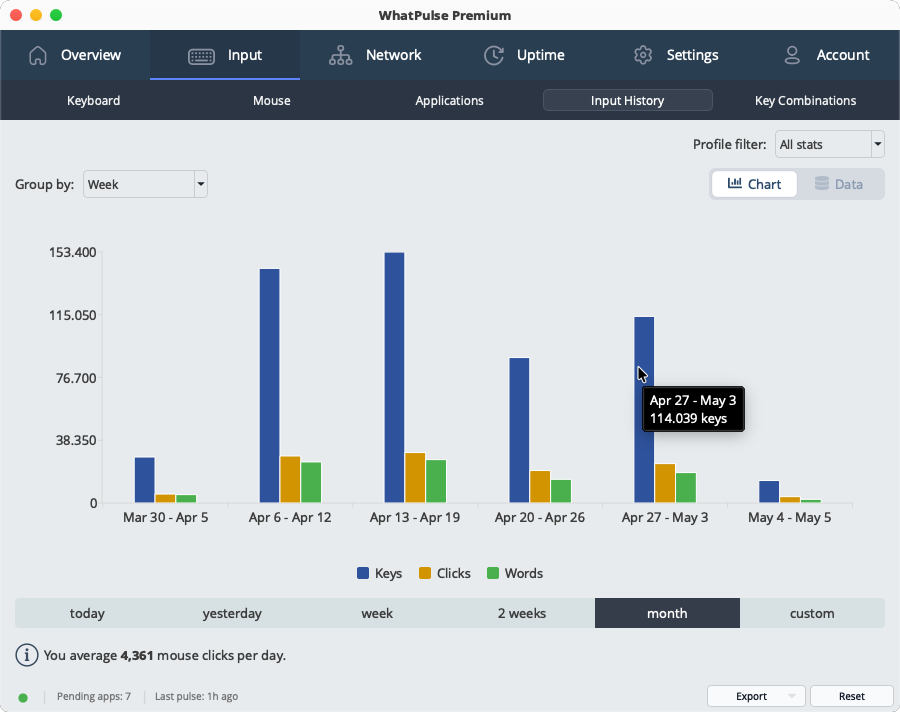Expand the Export button arrow

click(x=792, y=696)
